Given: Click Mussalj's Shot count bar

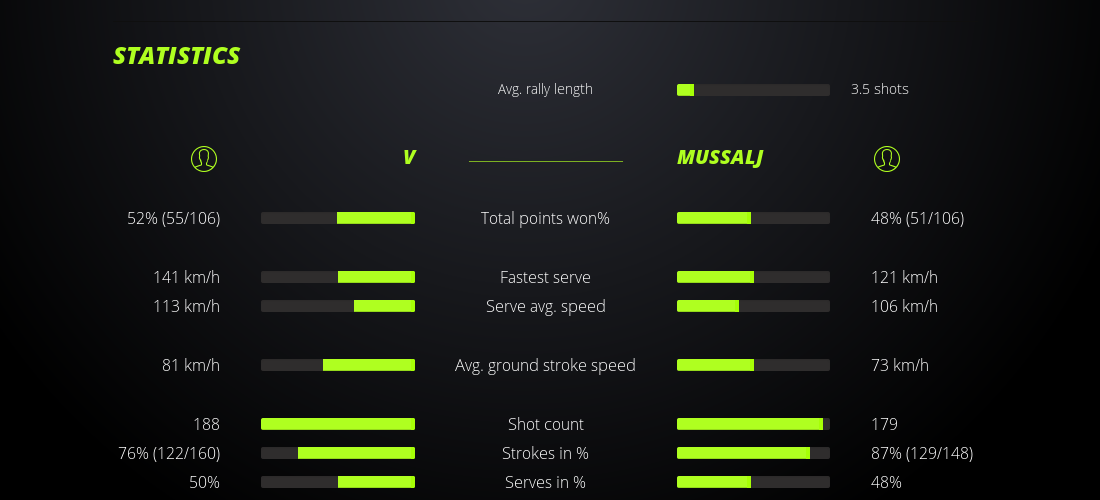Looking at the screenshot, I should pos(753,424).
